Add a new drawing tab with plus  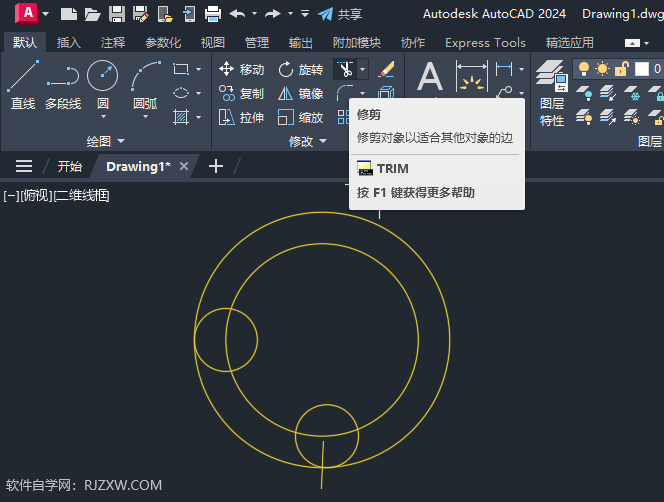pyautogui.click(x=216, y=166)
